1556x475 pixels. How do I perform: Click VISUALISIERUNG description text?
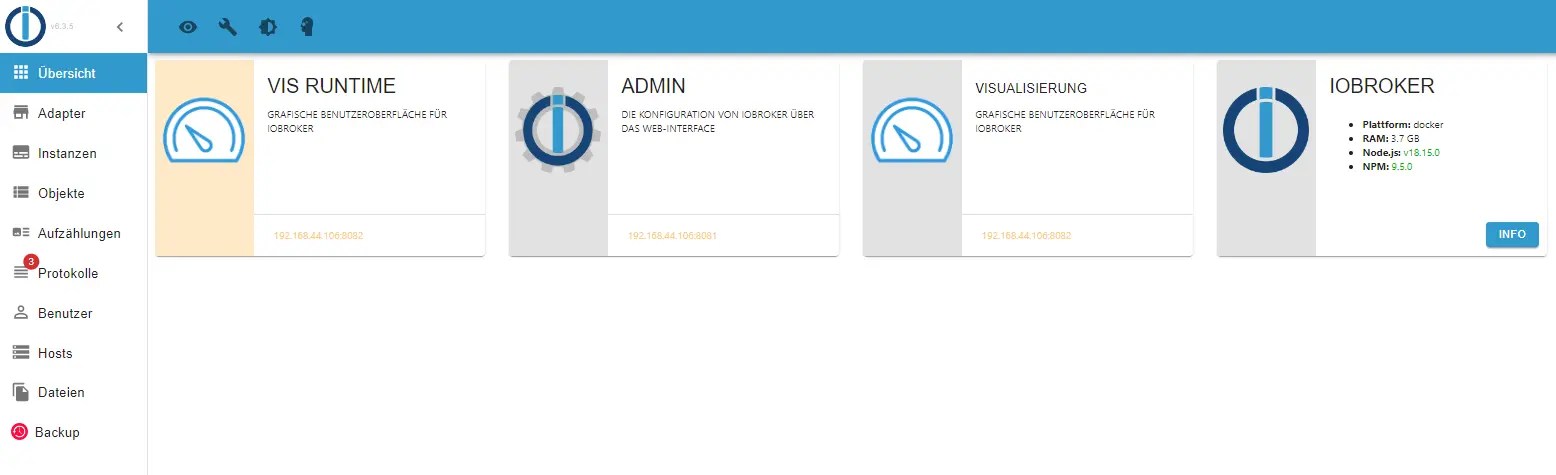(1065, 121)
